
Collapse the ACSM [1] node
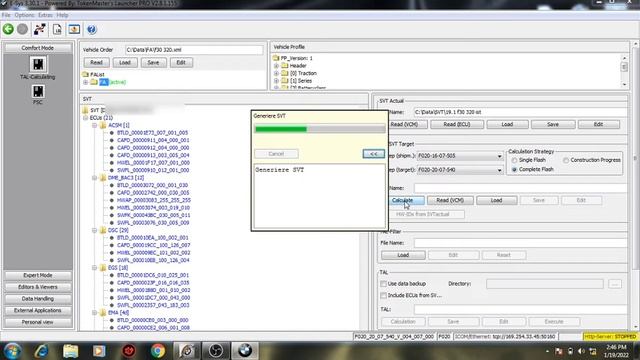tap(95, 125)
